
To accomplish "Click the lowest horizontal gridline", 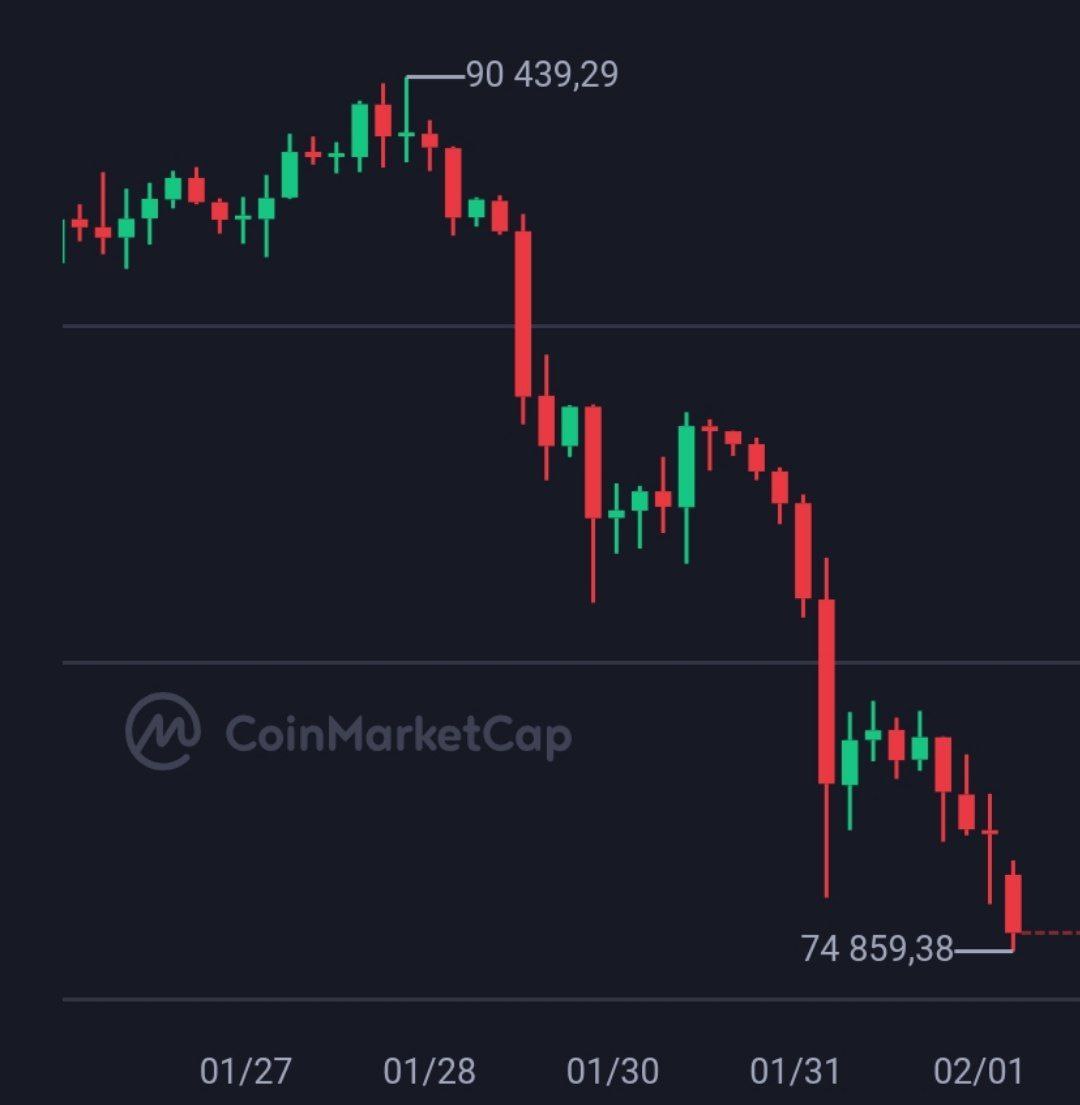I will (570, 999).
